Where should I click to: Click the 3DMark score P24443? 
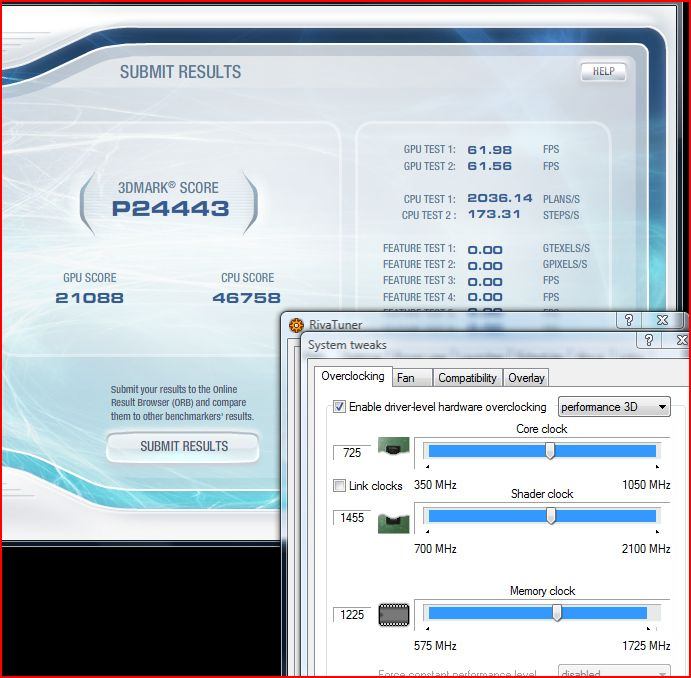click(170, 208)
